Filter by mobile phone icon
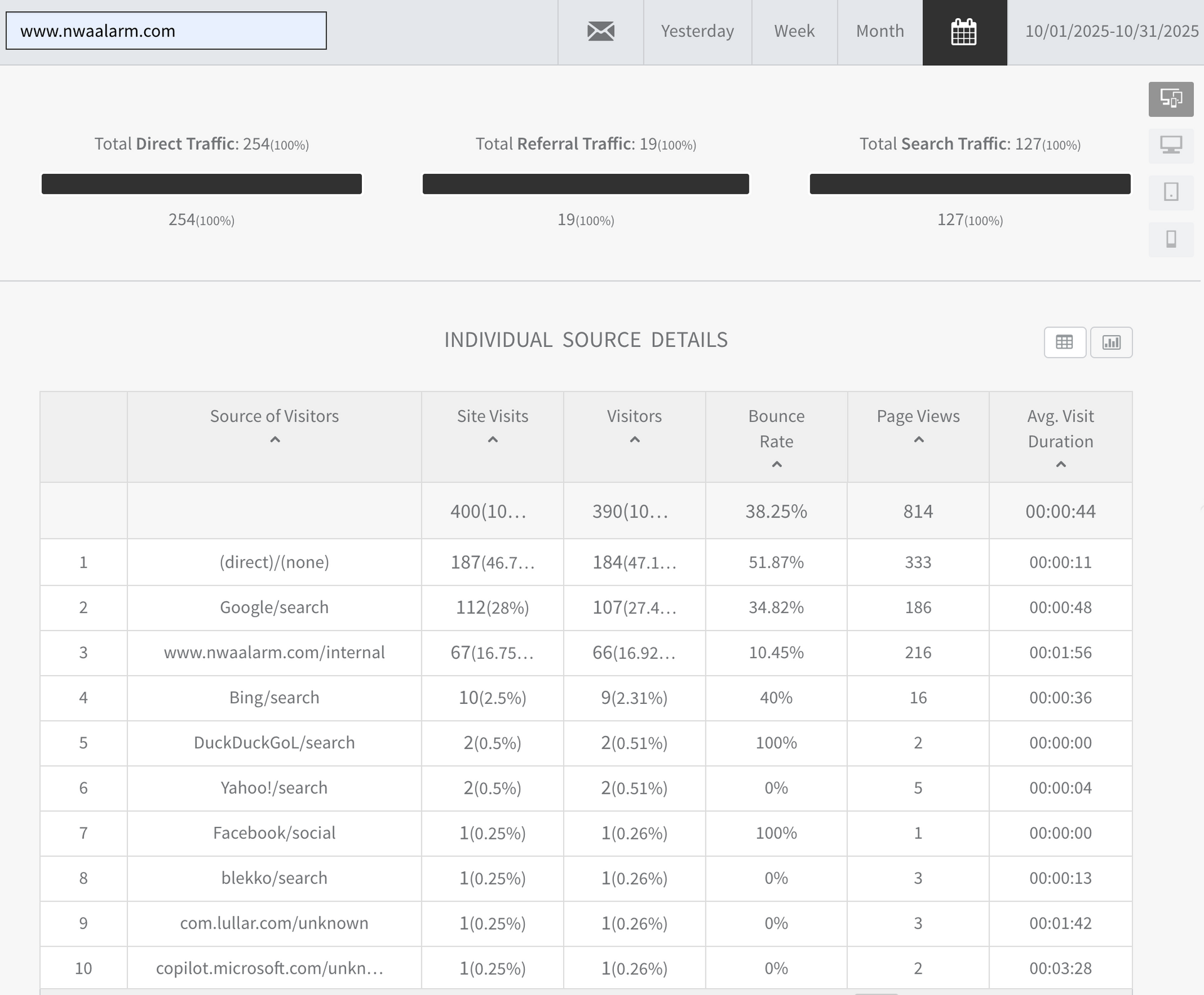1204x995 pixels. coord(1170,239)
